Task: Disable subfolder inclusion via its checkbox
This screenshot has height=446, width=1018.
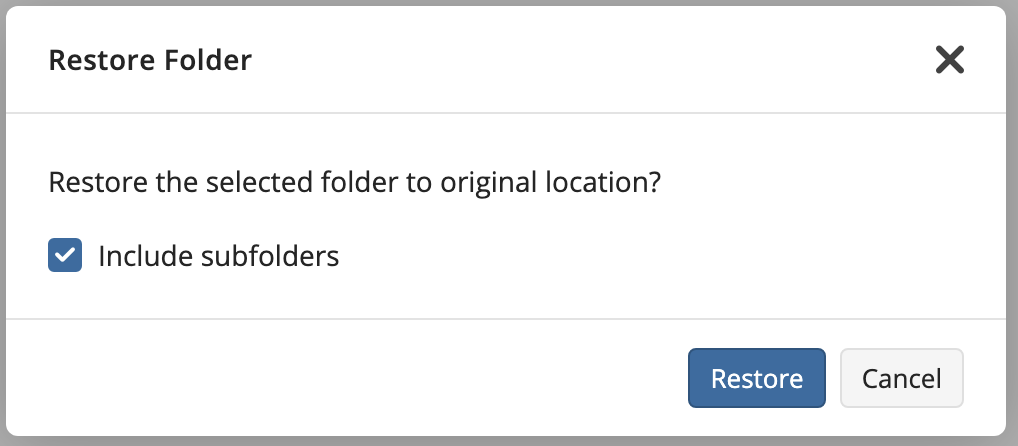Action: coord(65,256)
